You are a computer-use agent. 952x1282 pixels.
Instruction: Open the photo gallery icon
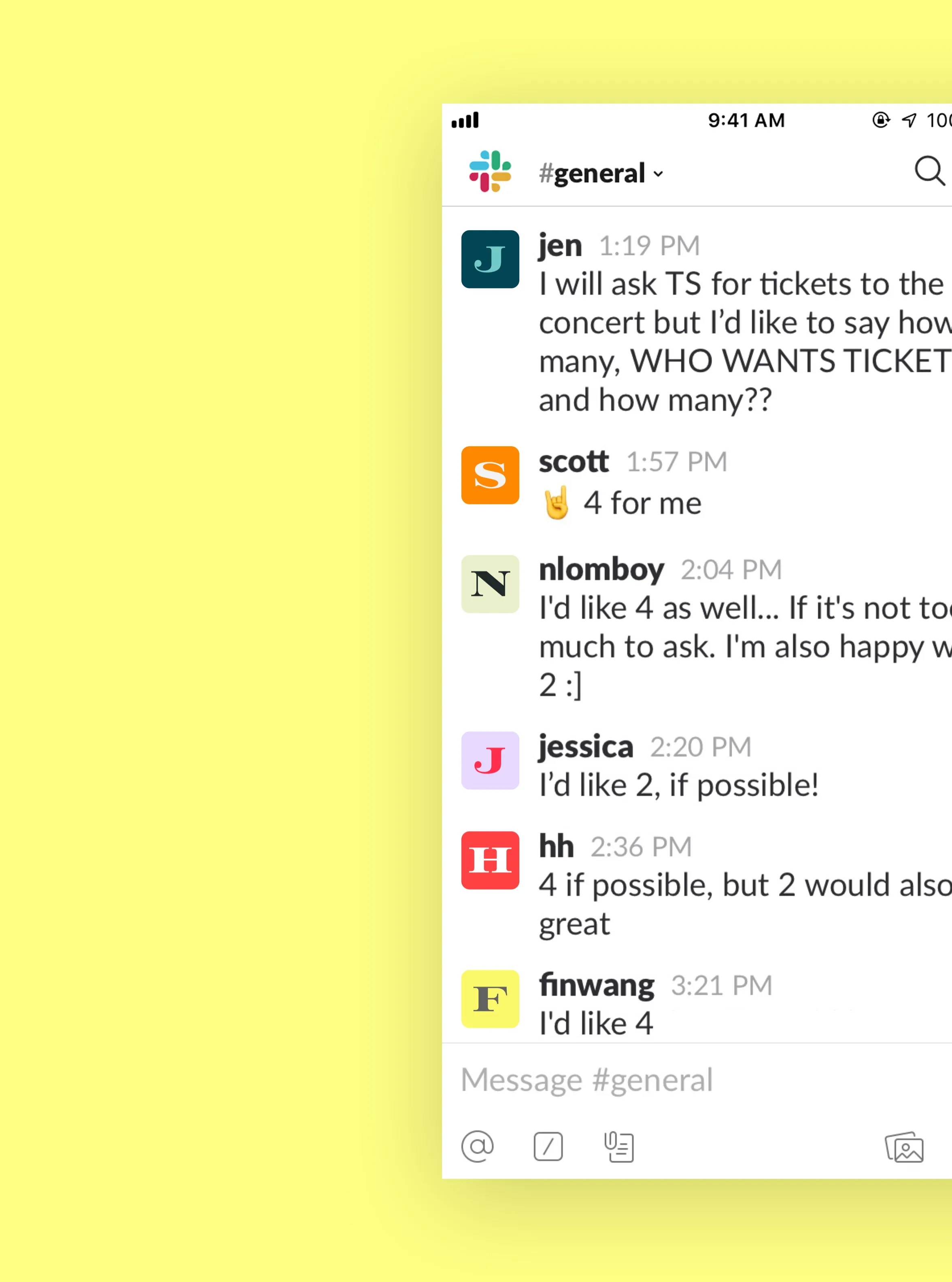tap(904, 1147)
